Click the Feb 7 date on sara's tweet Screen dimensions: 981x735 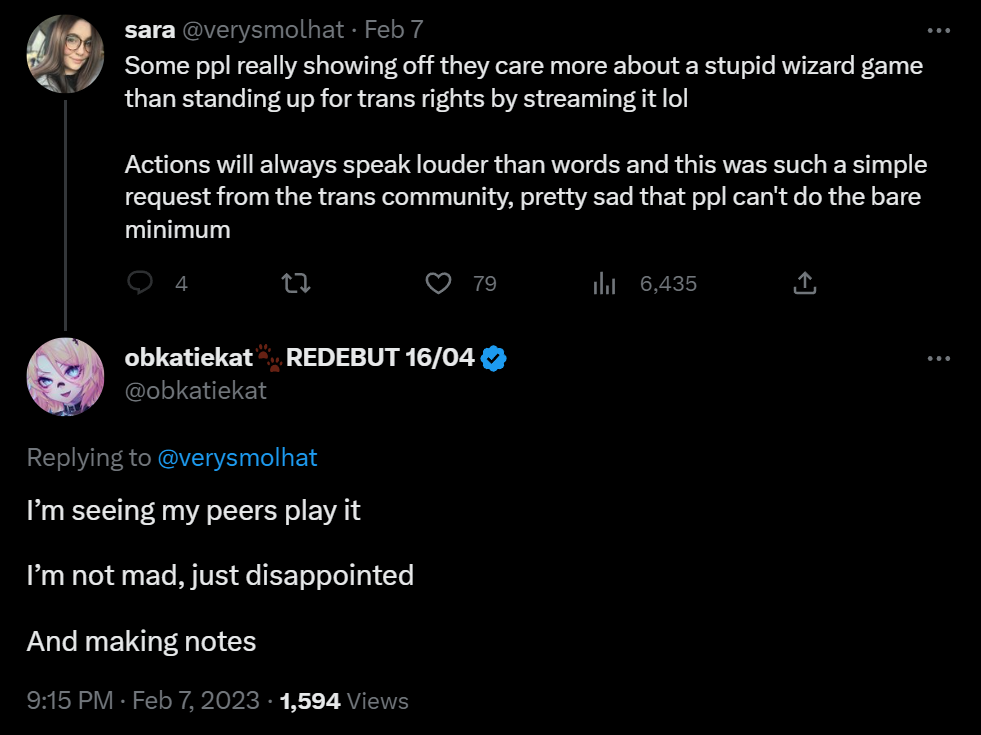point(394,30)
